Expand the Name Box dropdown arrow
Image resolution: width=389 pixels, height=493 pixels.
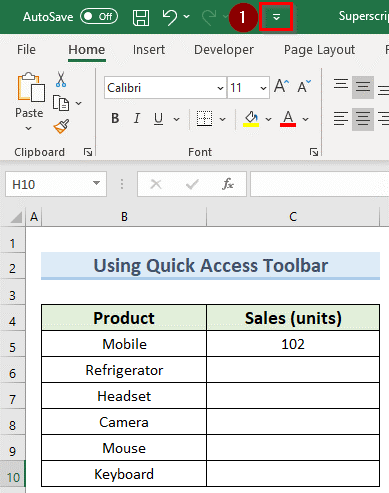96,183
